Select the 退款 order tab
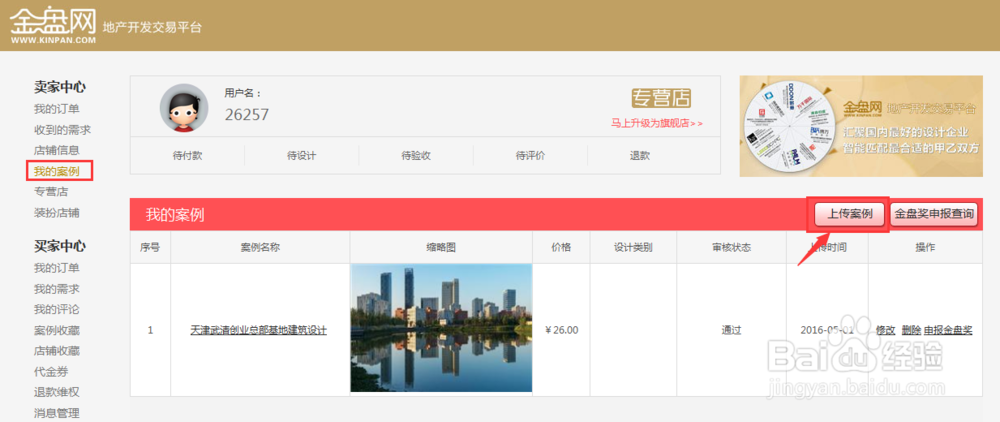The width and height of the screenshot is (1000, 422). point(640,155)
